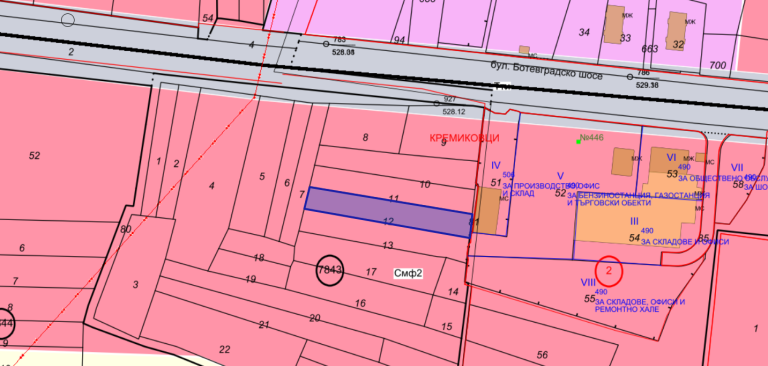
Task: Click parcel number 15
Action: pyautogui.click(x=447, y=326)
